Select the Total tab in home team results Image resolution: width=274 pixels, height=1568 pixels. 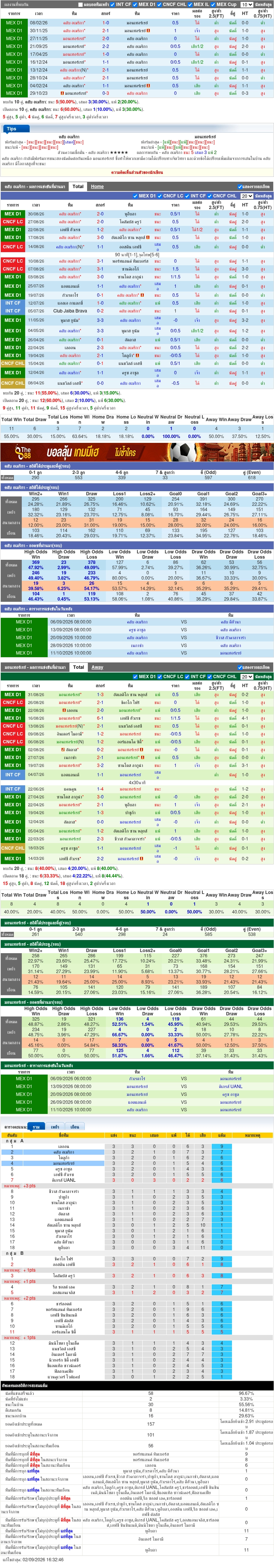(78, 187)
